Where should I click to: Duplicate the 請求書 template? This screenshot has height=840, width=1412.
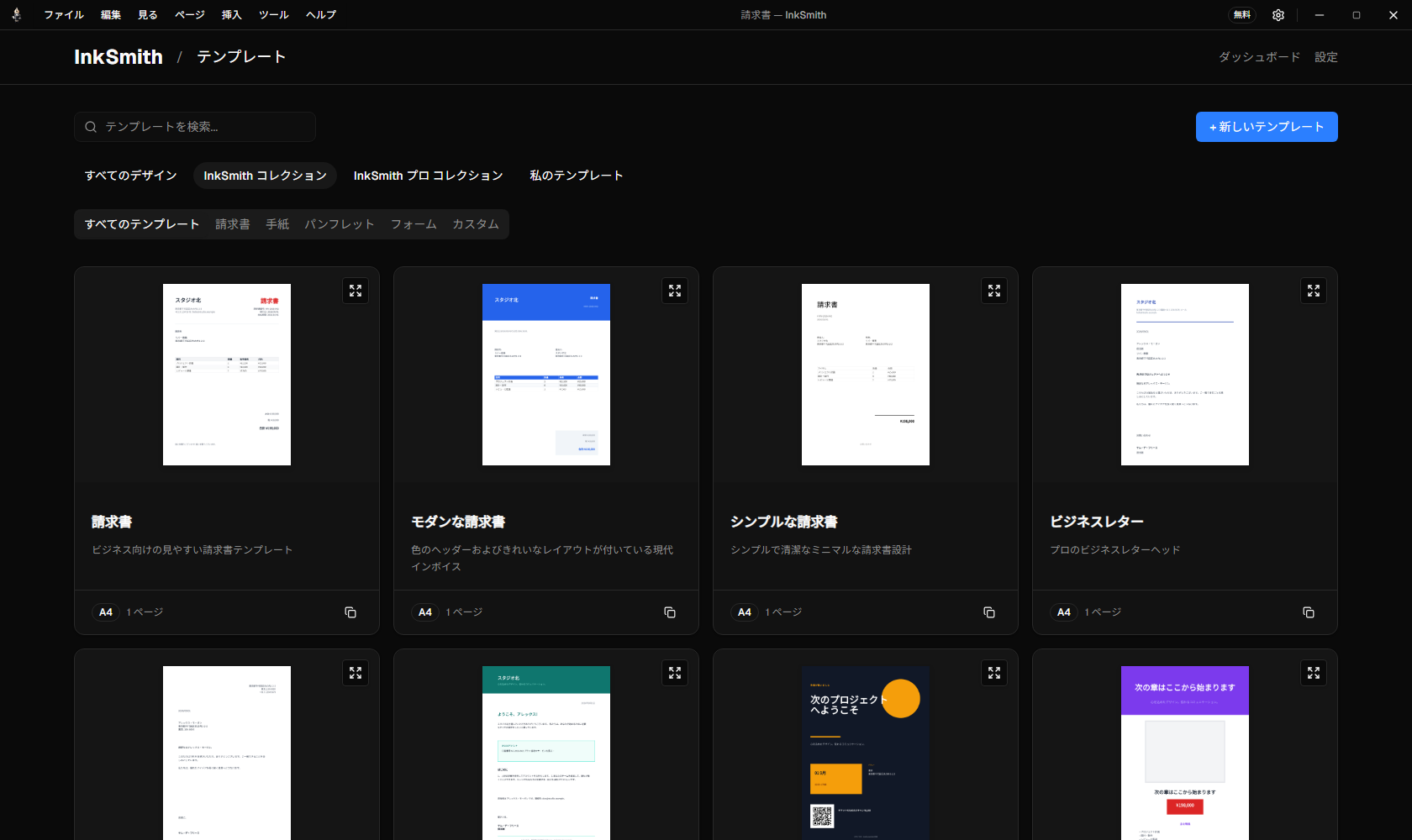click(350, 612)
